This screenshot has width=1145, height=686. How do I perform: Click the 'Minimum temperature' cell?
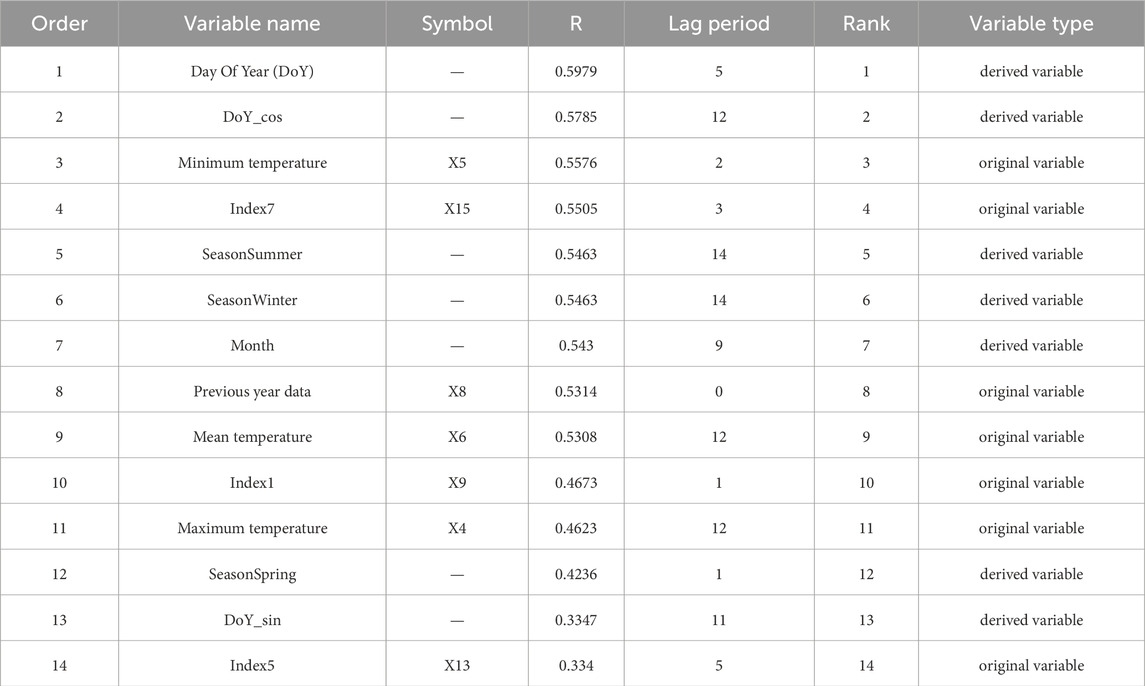252,163
